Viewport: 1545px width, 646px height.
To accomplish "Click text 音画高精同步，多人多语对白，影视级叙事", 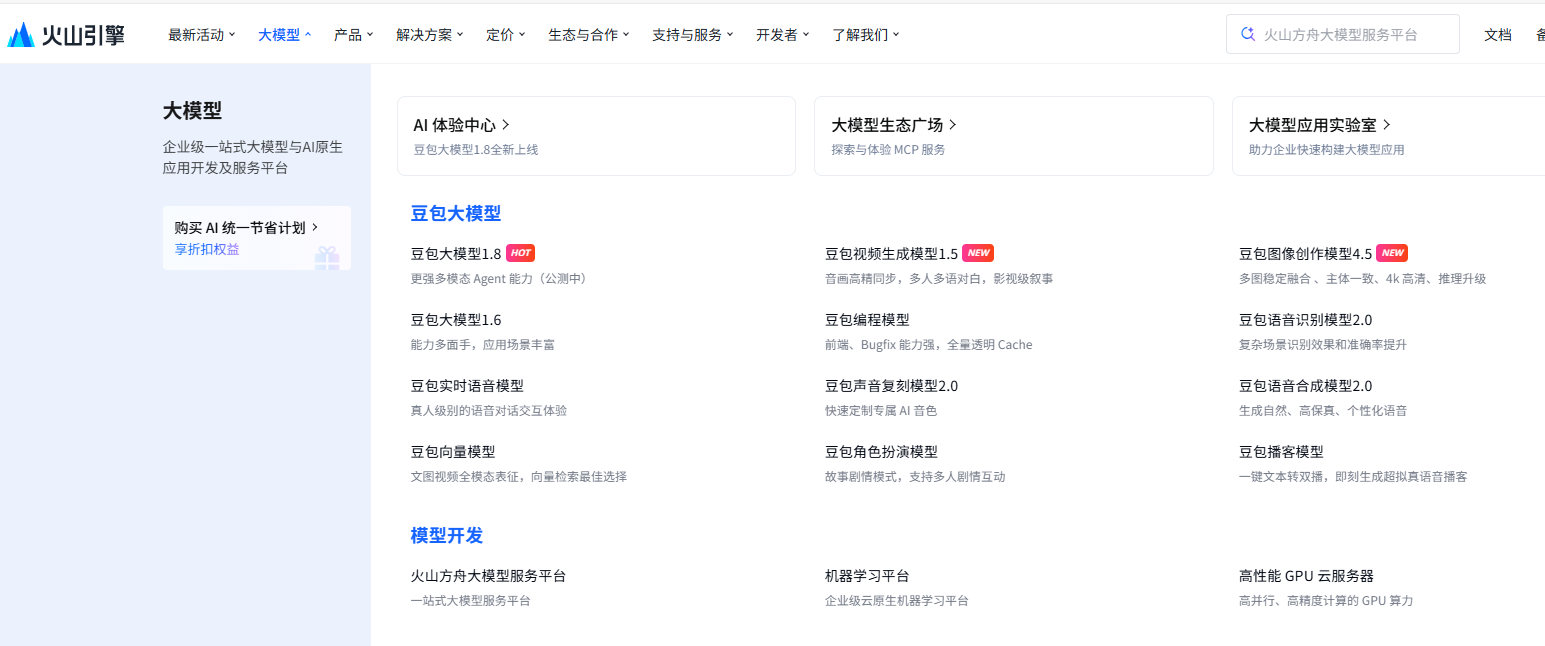I will (938, 279).
